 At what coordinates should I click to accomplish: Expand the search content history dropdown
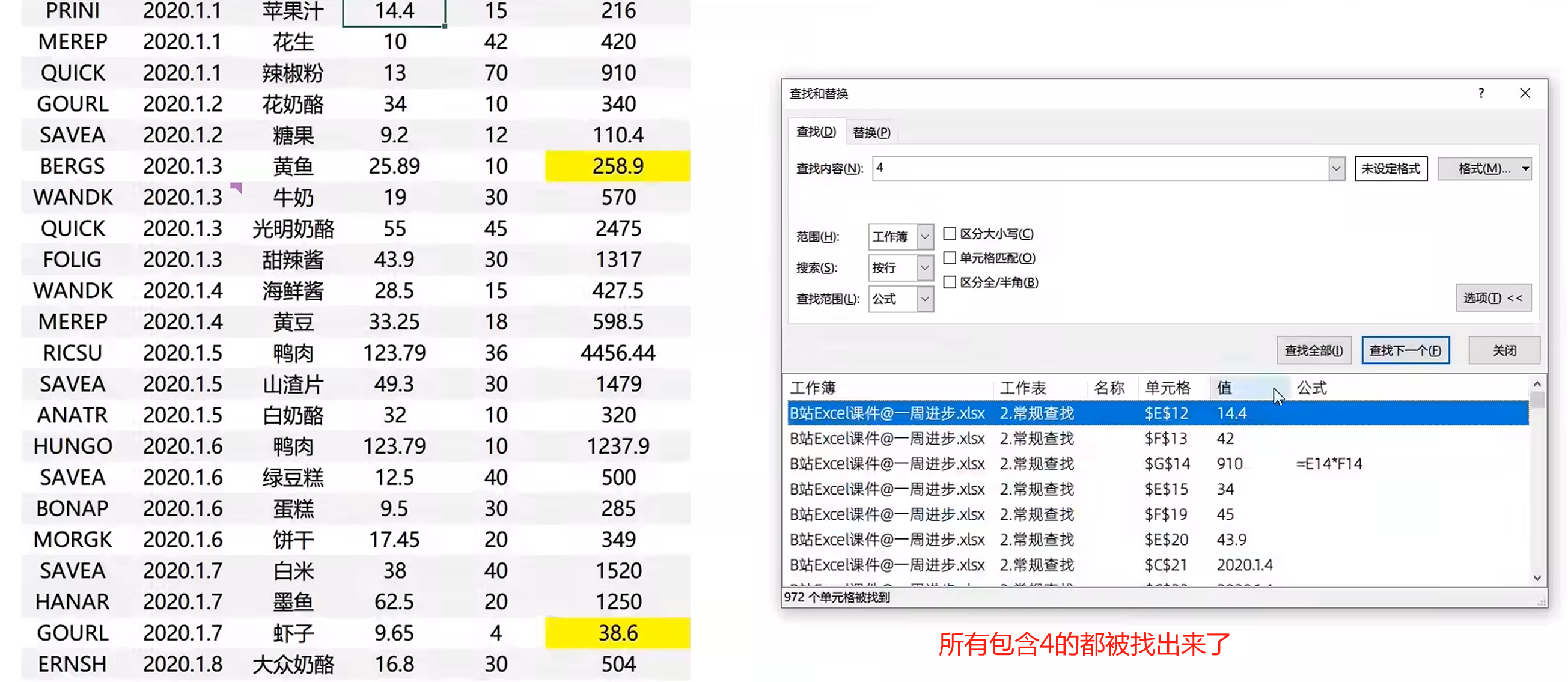coord(1336,168)
